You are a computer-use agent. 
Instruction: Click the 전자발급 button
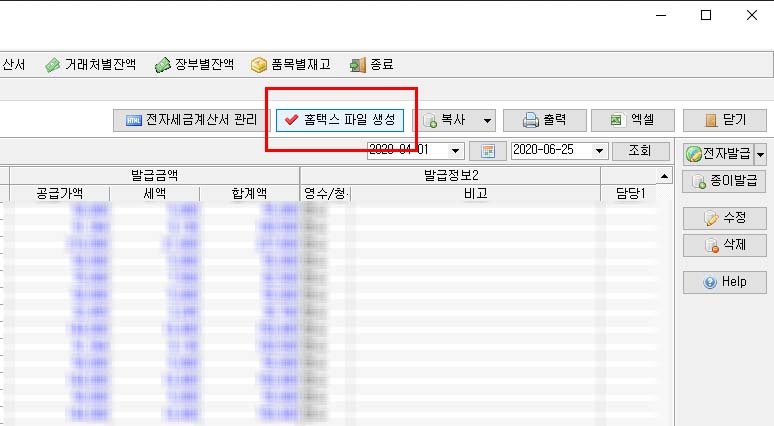point(718,154)
